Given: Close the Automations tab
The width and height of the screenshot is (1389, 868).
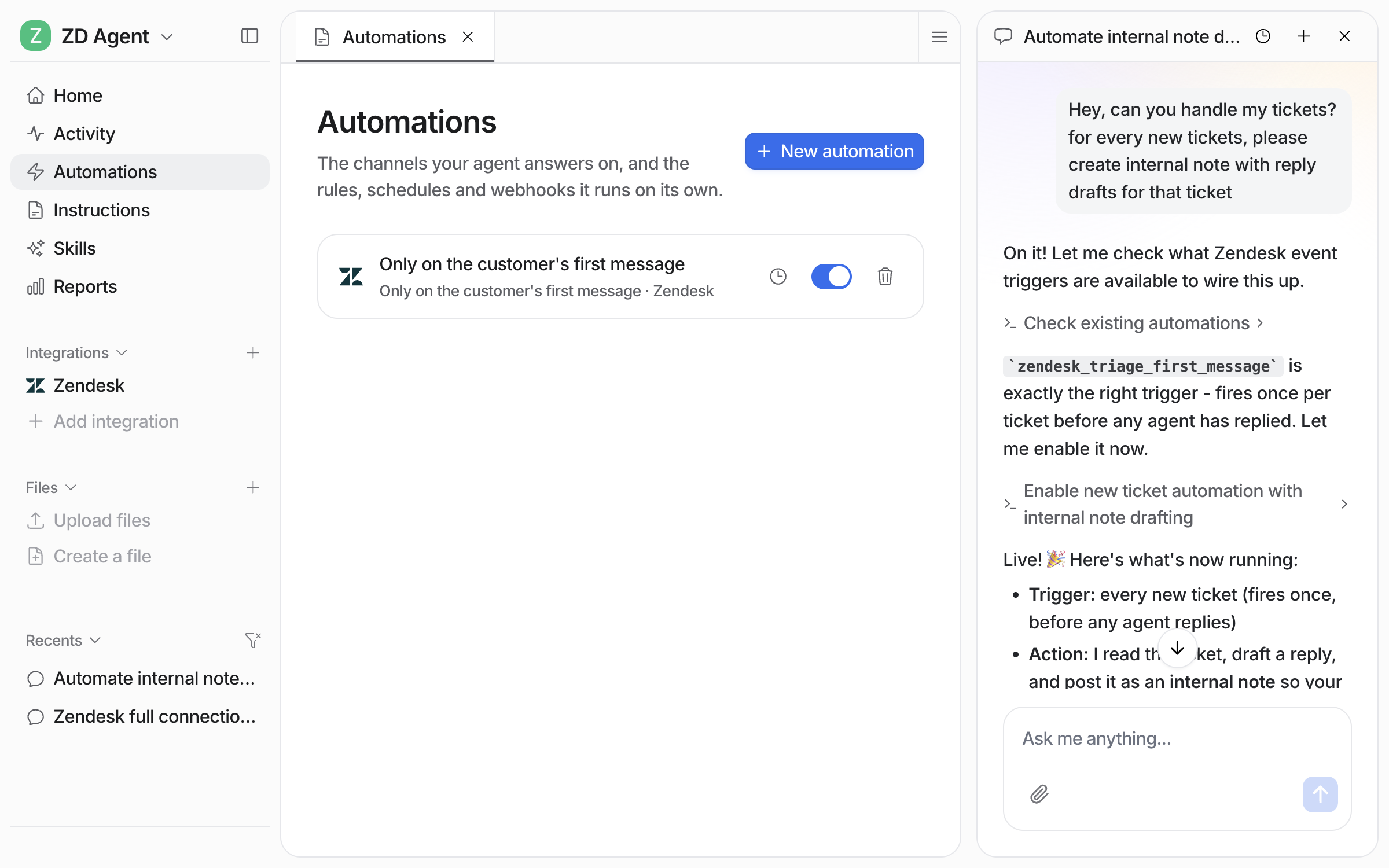Looking at the screenshot, I should pyautogui.click(x=468, y=37).
